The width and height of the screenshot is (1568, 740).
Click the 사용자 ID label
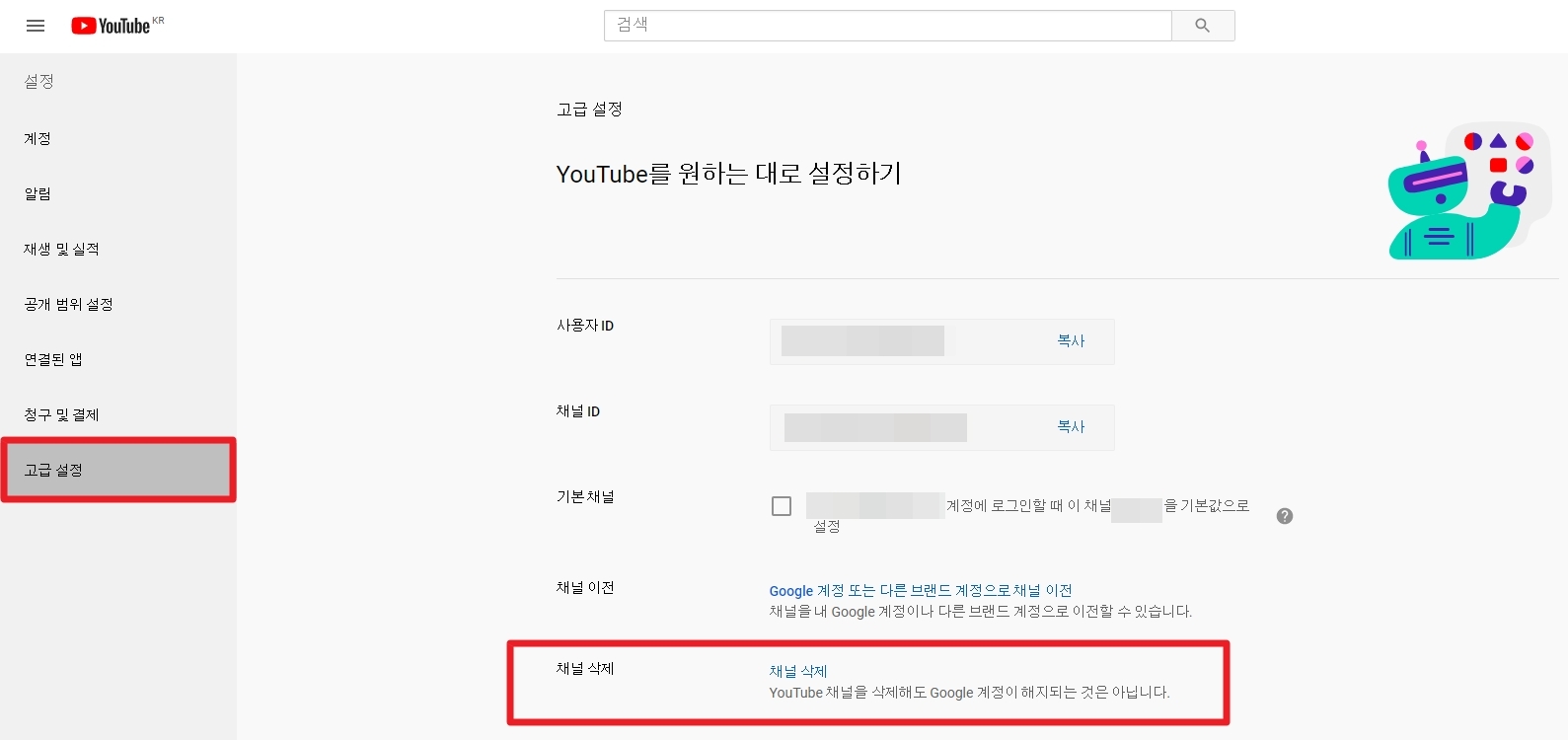[585, 326]
